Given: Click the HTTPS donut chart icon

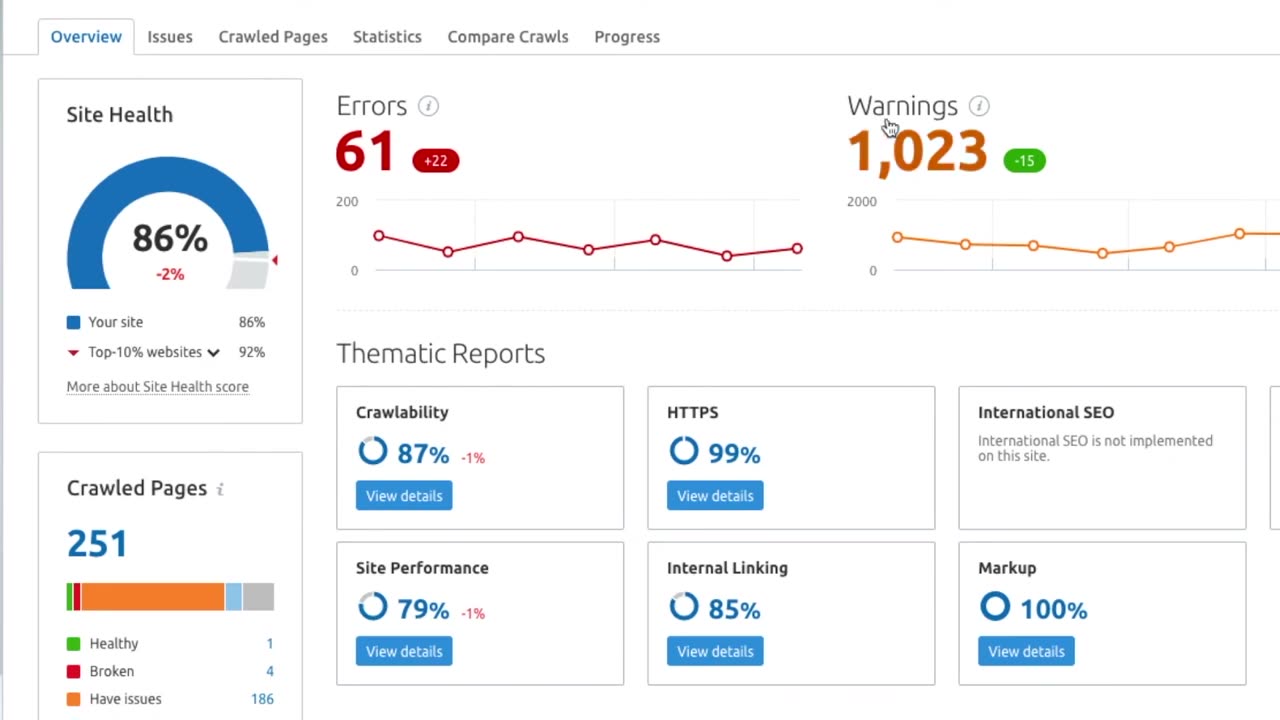Looking at the screenshot, I should pyautogui.click(x=684, y=451).
